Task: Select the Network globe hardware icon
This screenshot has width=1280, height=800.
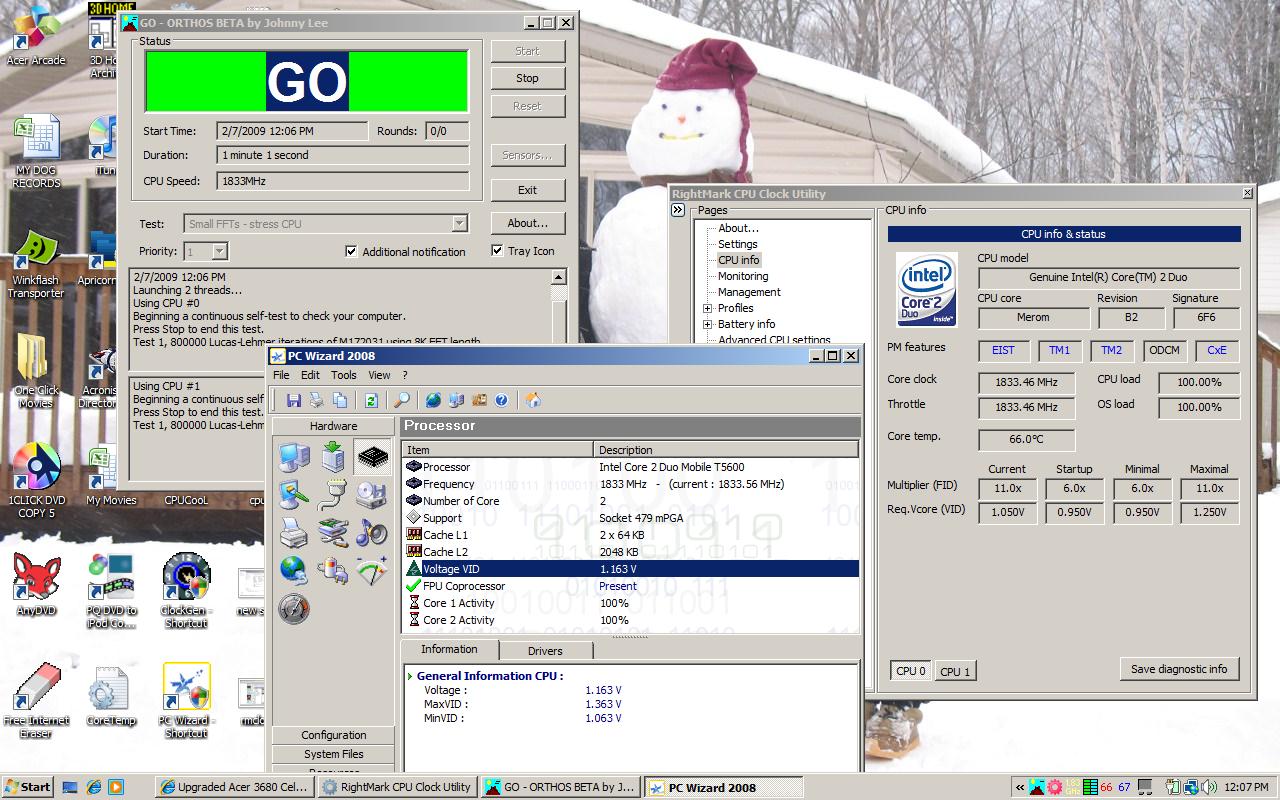Action: (294, 570)
